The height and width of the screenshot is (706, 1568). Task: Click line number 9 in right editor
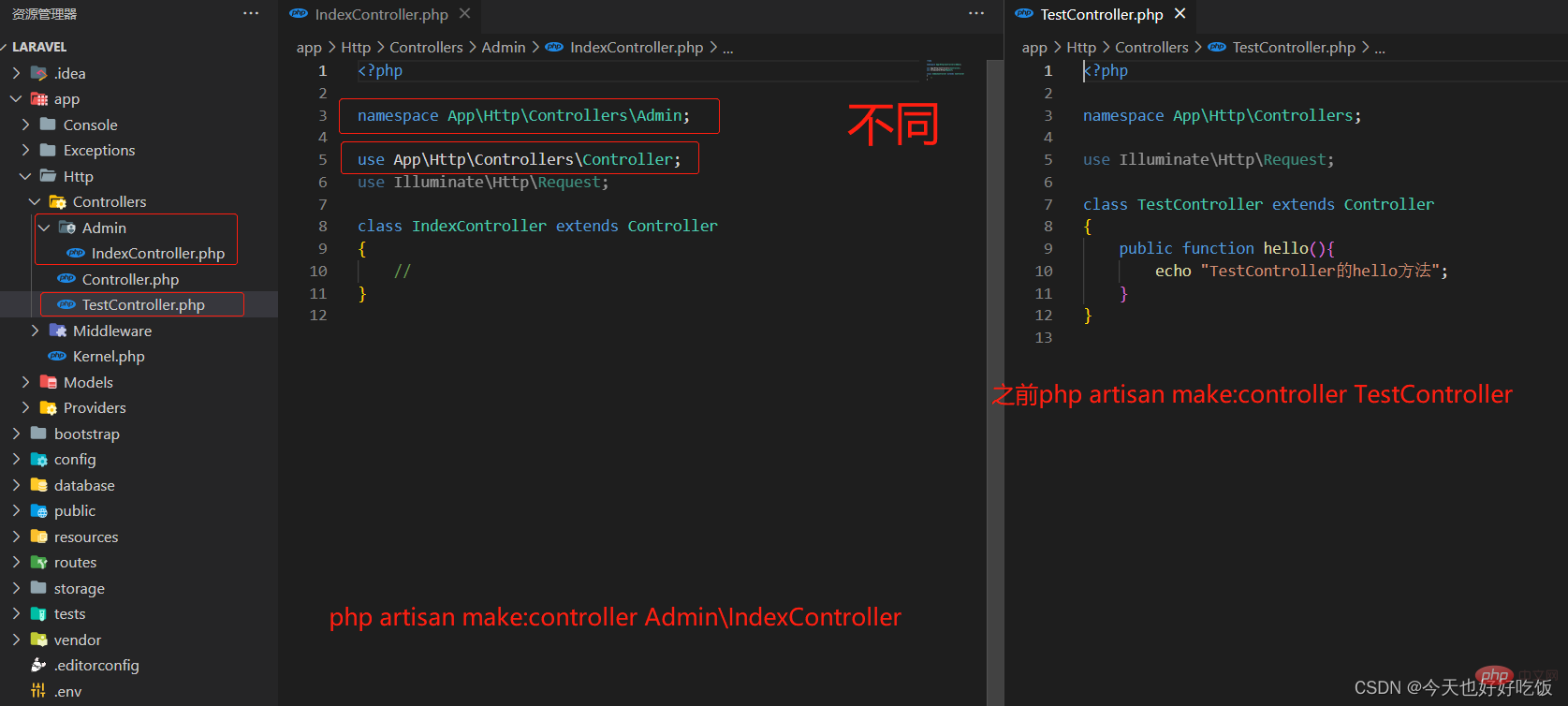point(1048,249)
